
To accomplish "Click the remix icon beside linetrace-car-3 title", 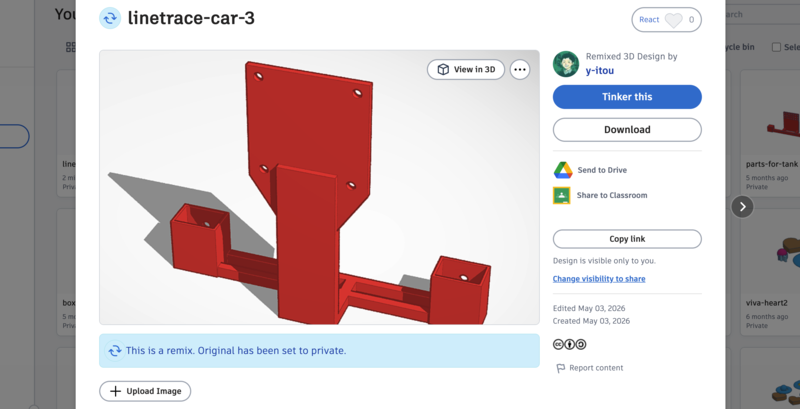I will click(110, 18).
